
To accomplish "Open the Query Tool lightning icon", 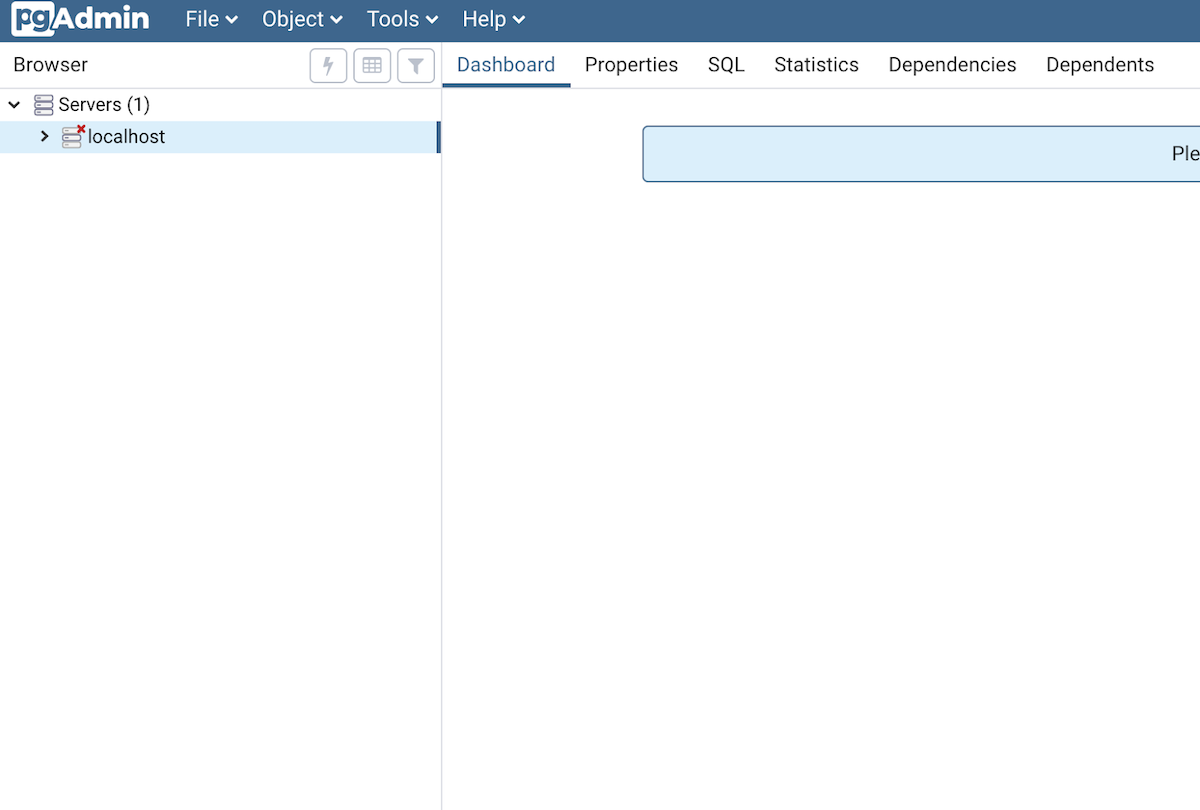I will pyautogui.click(x=328, y=66).
